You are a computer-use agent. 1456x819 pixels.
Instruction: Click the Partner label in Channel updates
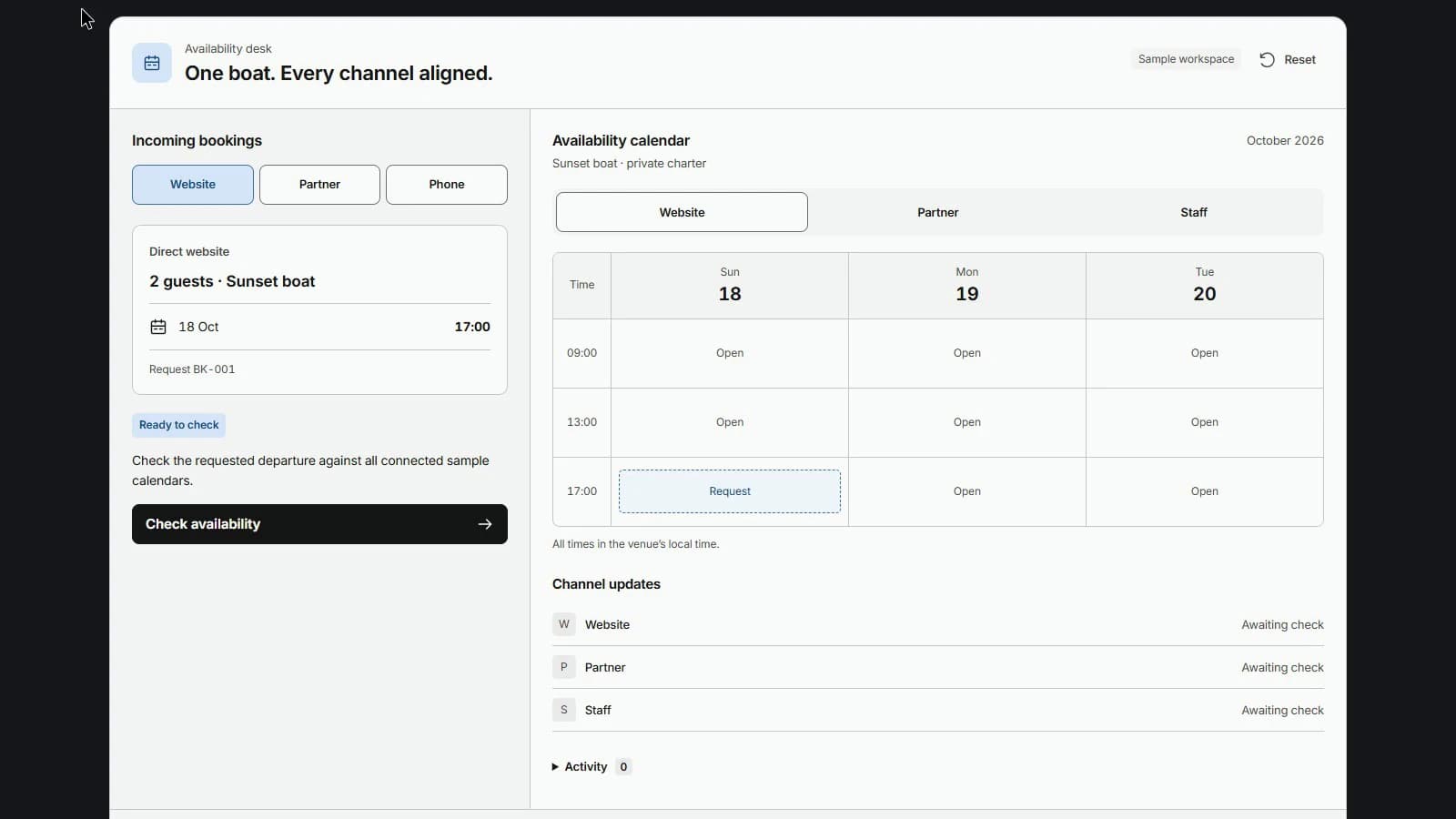click(605, 668)
